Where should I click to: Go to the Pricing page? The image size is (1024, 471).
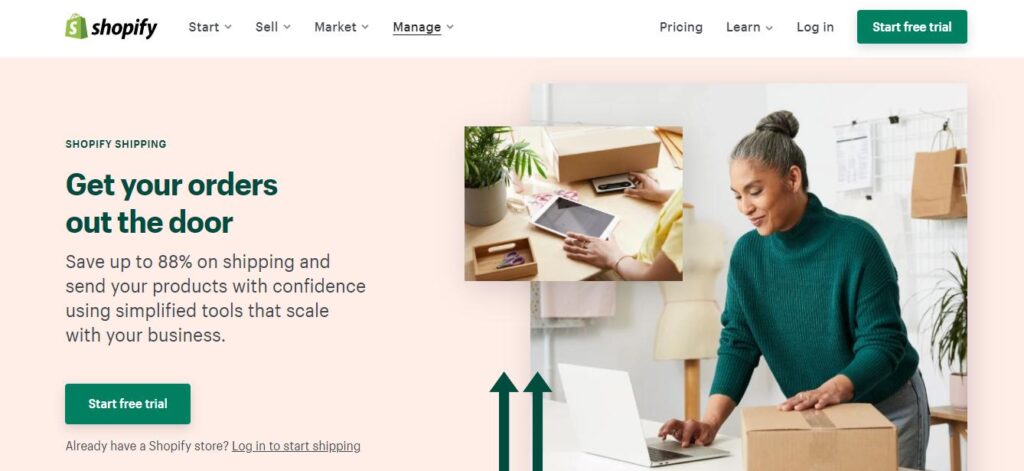[681, 27]
